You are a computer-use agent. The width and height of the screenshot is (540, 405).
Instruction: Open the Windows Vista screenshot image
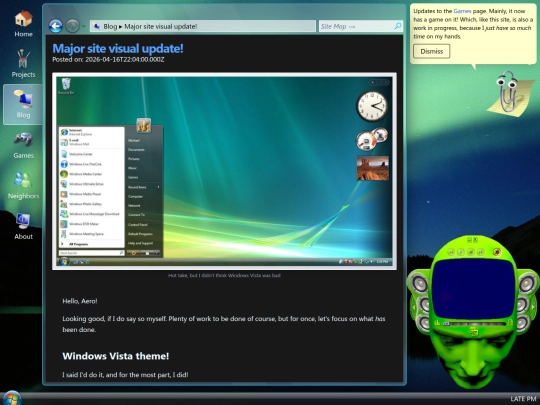224,171
